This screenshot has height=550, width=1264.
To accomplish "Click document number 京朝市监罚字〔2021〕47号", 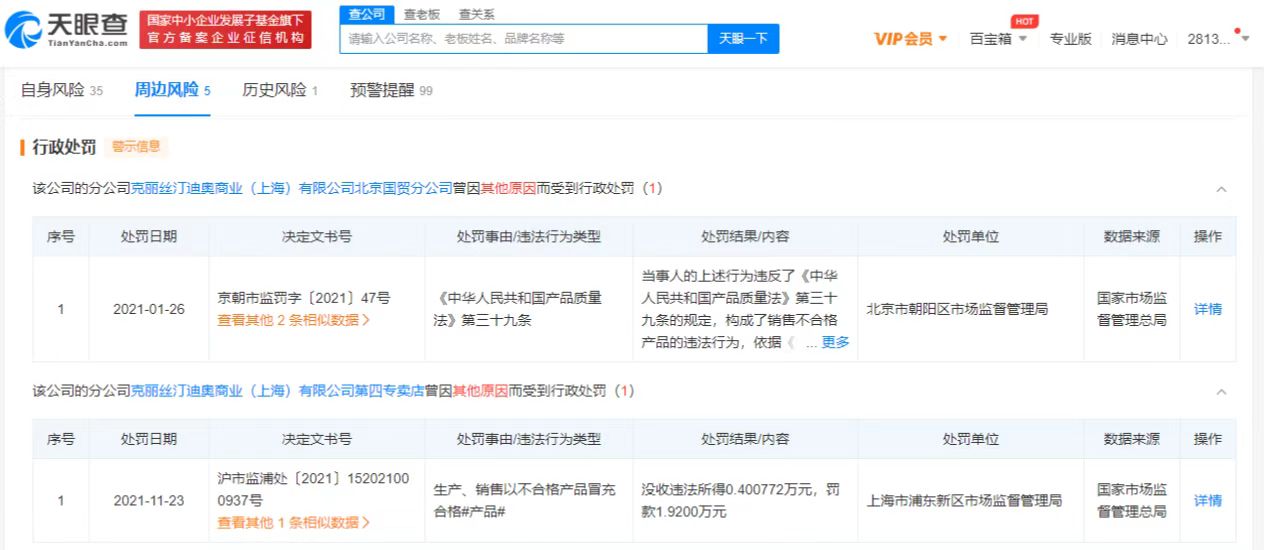I will pos(303,297).
